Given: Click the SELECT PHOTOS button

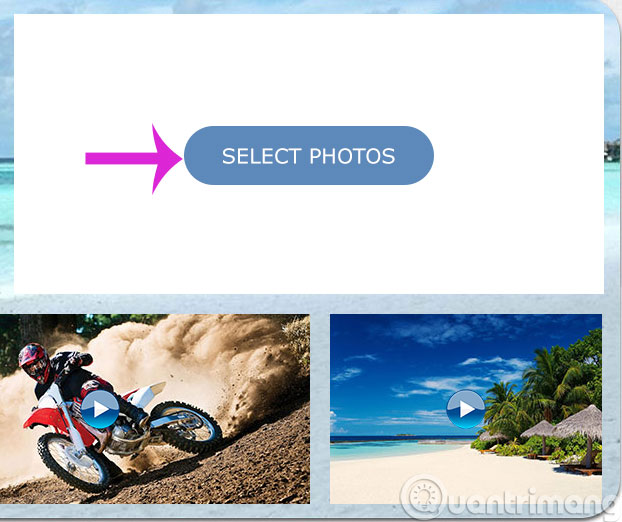Looking at the screenshot, I should pos(309,155).
